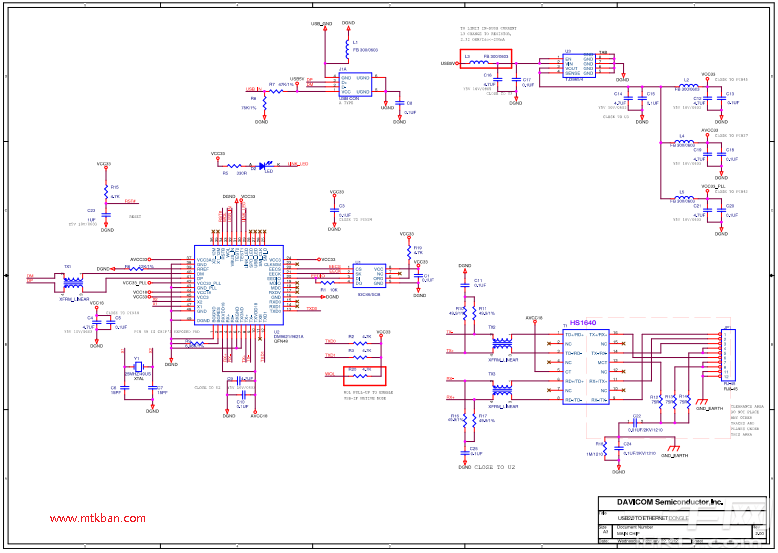Viewport: 778px width, 553px height.
Task: Click the 93C46 EEPROM chip
Action: (371, 274)
